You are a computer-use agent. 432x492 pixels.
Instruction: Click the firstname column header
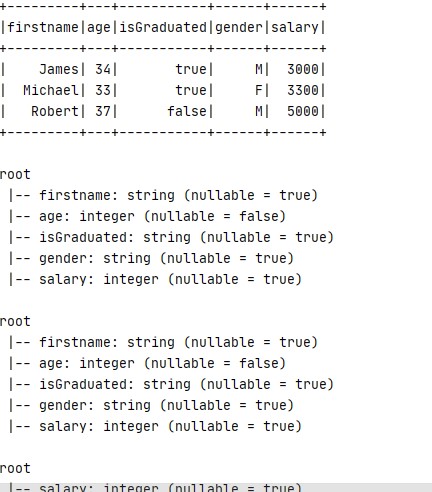point(43,27)
